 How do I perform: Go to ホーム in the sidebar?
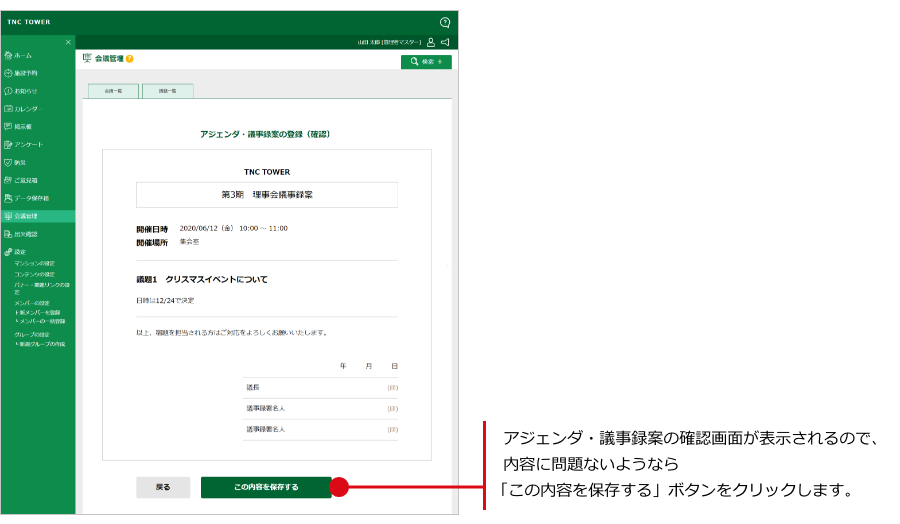(x=23, y=55)
